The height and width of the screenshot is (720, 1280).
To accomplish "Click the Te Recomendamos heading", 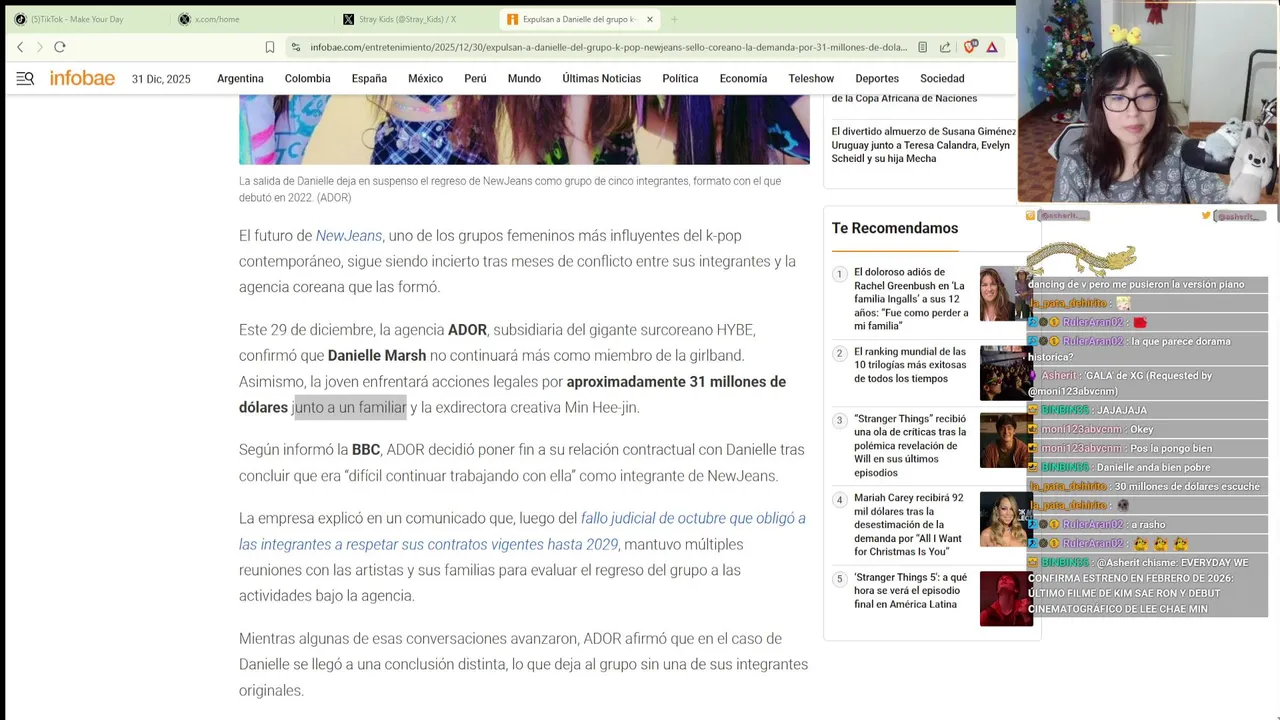I will pyautogui.click(x=895, y=228).
